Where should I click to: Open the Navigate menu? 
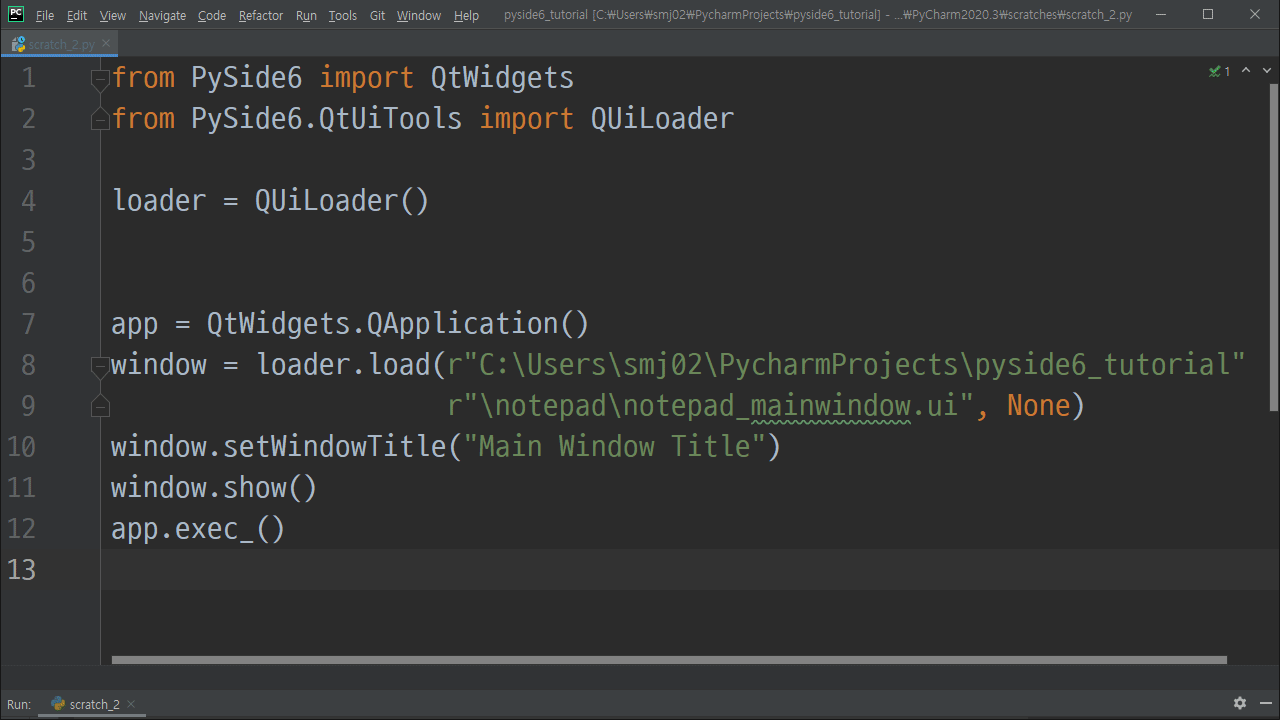click(162, 15)
